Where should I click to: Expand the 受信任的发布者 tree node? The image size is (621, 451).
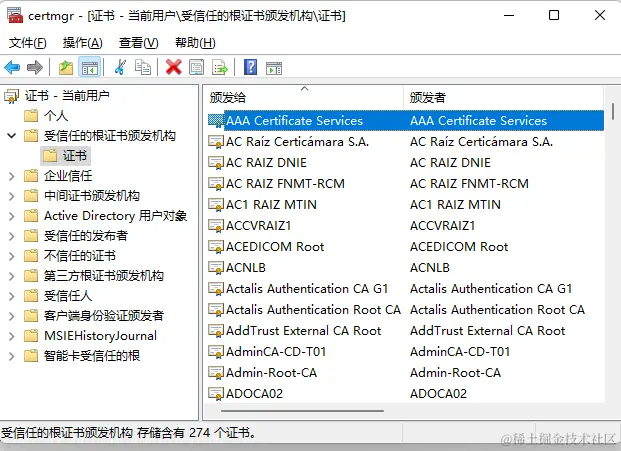(11, 236)
